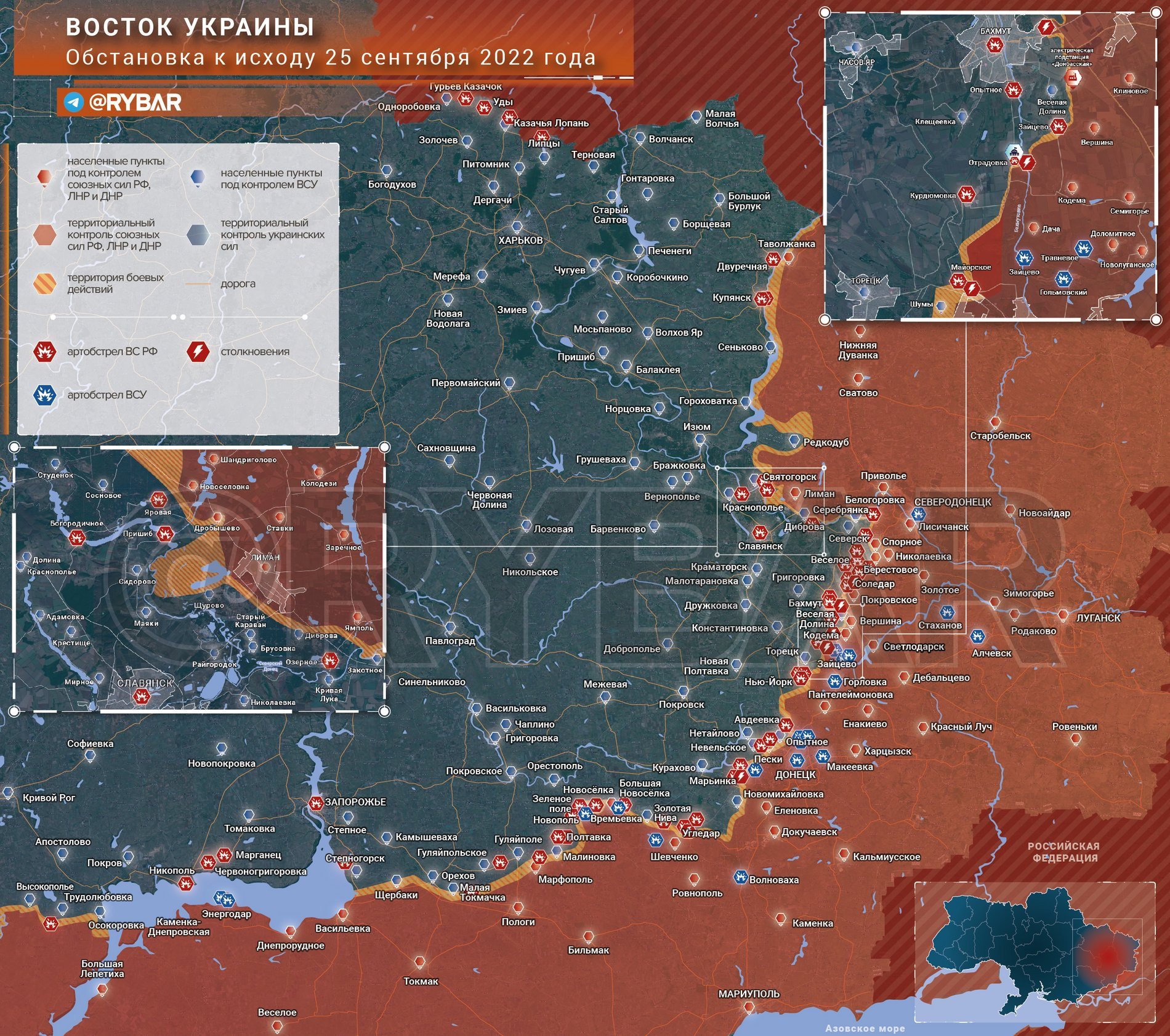Click the red shelling icon at Купянск
Screen dimensions: 1170x1036
click(763, 299)
